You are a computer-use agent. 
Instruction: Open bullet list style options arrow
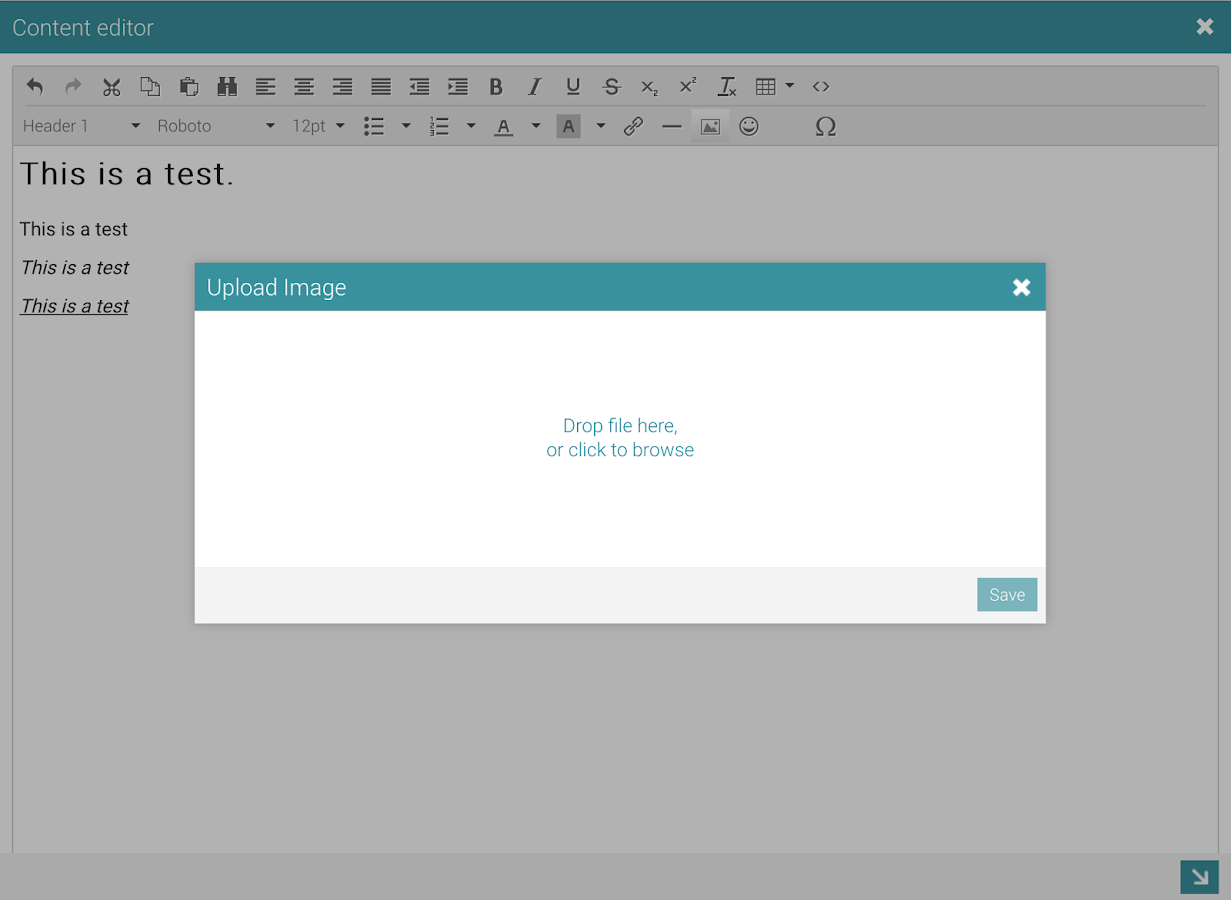[406, 126]
